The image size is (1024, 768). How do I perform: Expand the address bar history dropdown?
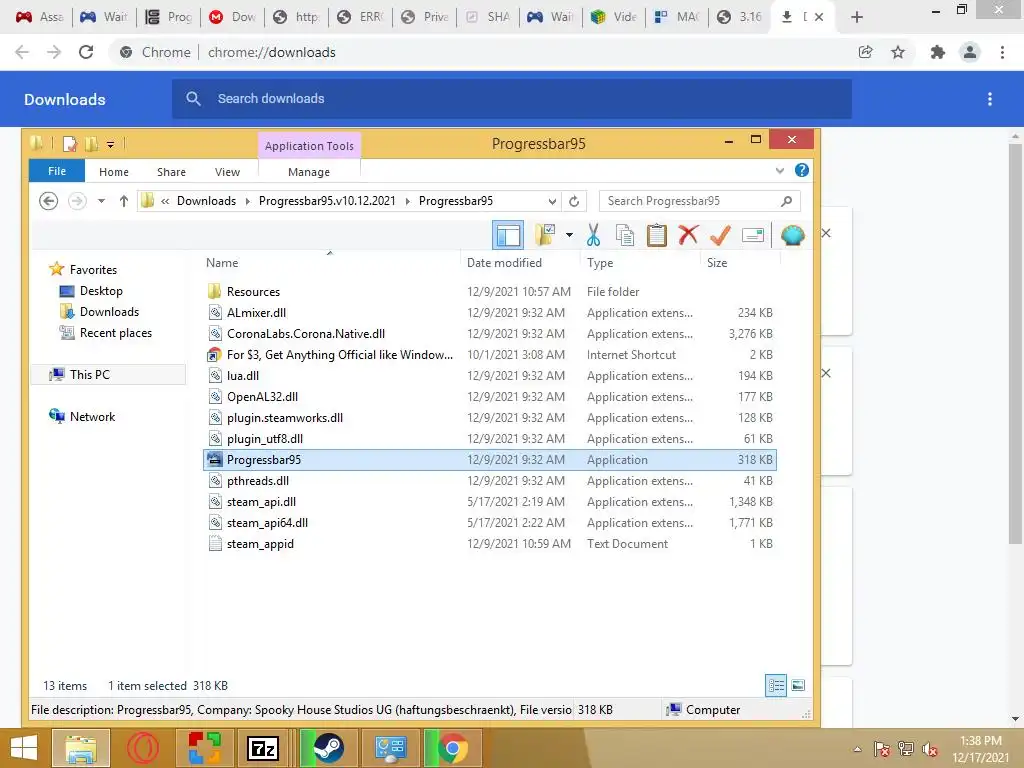(x=552, y=201)
